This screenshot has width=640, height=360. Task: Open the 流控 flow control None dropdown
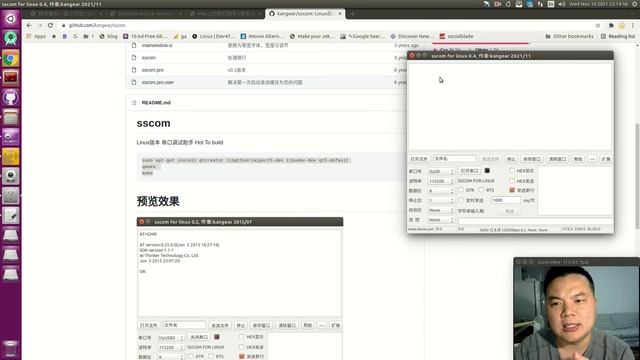[x=440, y=220]
